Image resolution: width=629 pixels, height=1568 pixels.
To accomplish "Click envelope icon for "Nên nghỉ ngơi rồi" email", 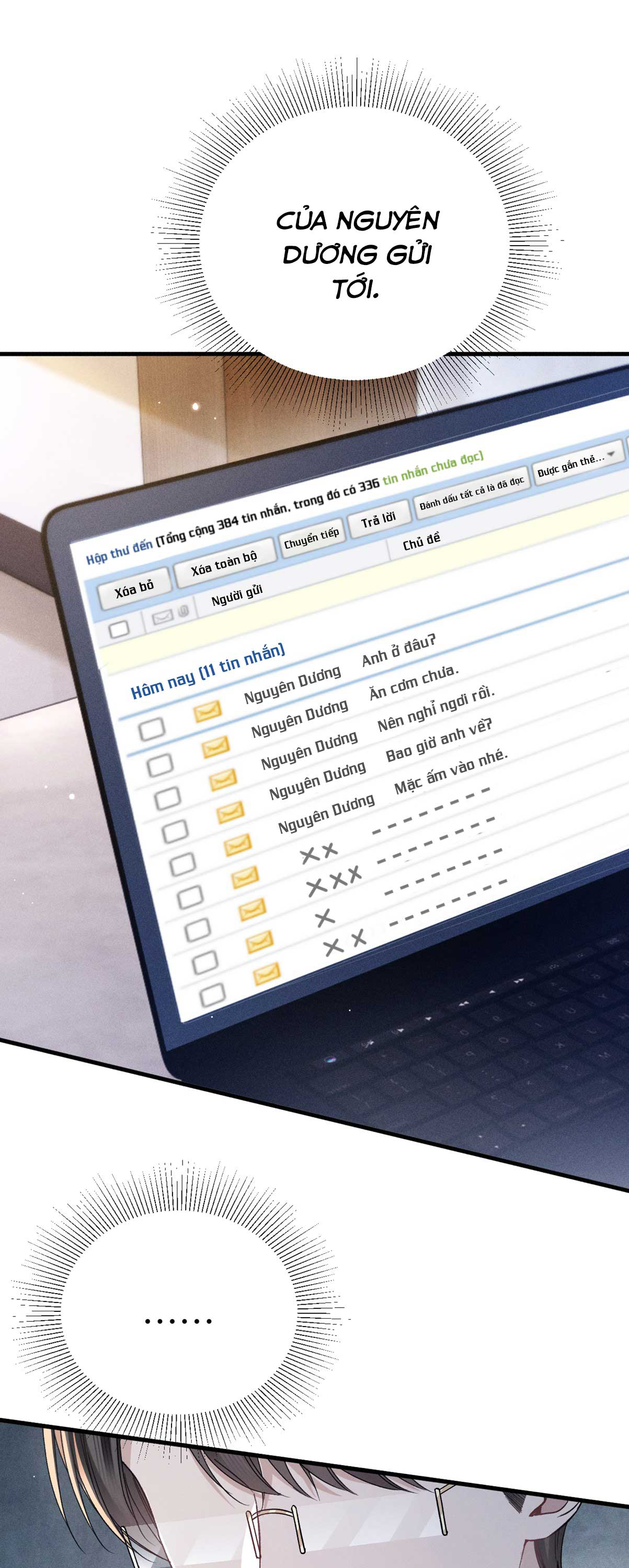I will click(223, 779).
